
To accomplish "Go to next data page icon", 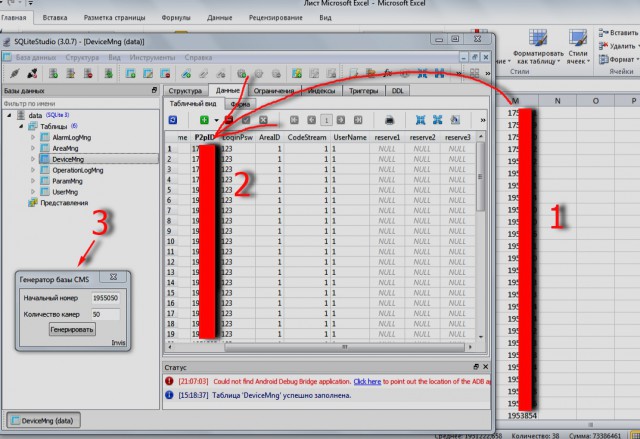I will [341, 120].
